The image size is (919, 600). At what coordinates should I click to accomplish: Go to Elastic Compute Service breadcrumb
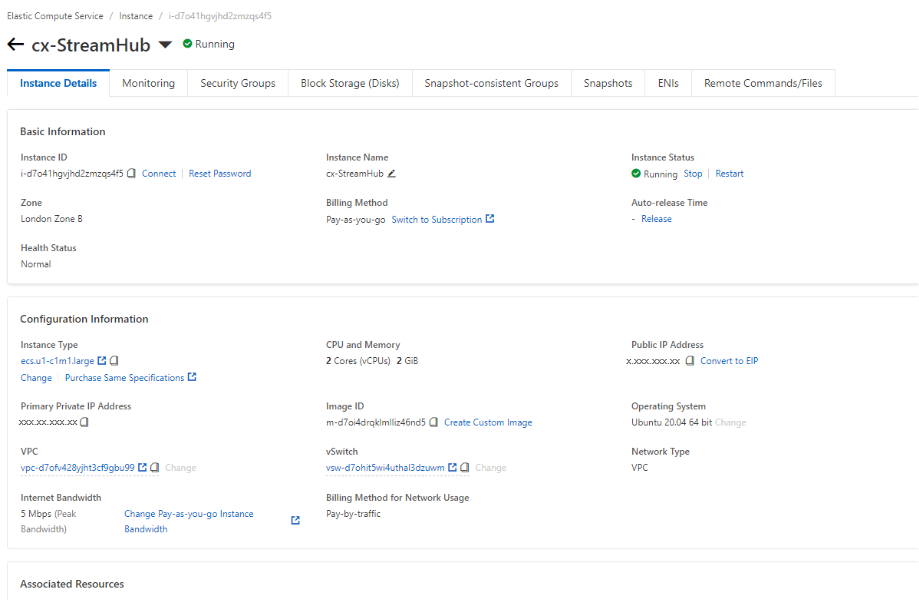tap(55, 16)
